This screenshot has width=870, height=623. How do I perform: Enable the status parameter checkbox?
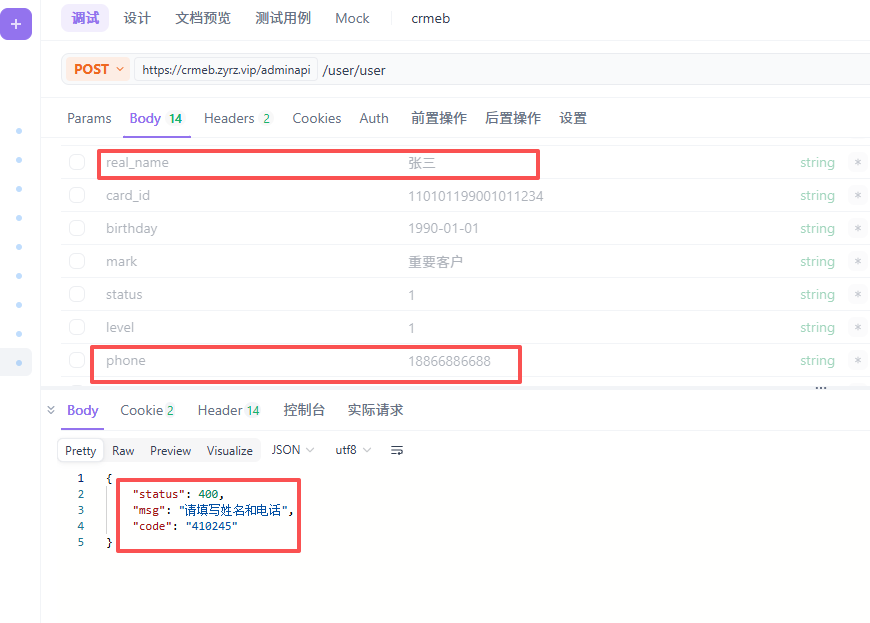pos(77,295)
